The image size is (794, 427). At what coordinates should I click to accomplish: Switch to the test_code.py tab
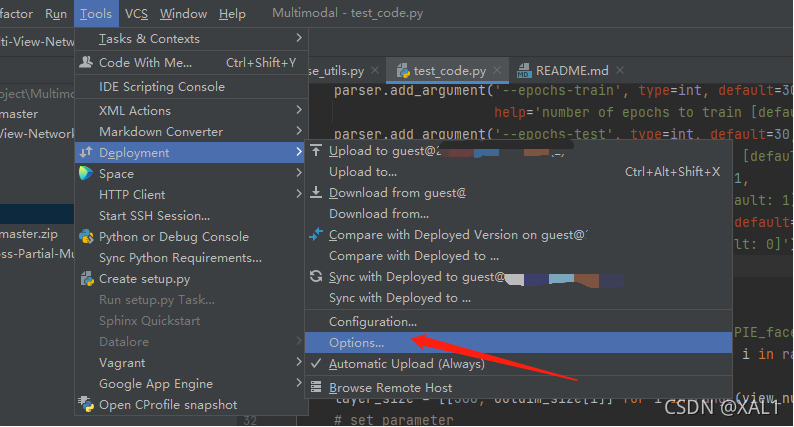tap(448, 71)
